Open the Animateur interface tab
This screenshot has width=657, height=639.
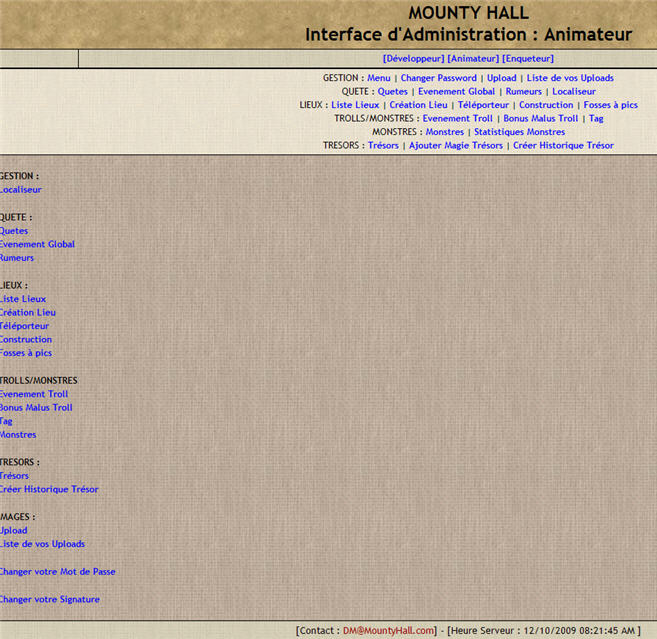click(x=472, y=58)
